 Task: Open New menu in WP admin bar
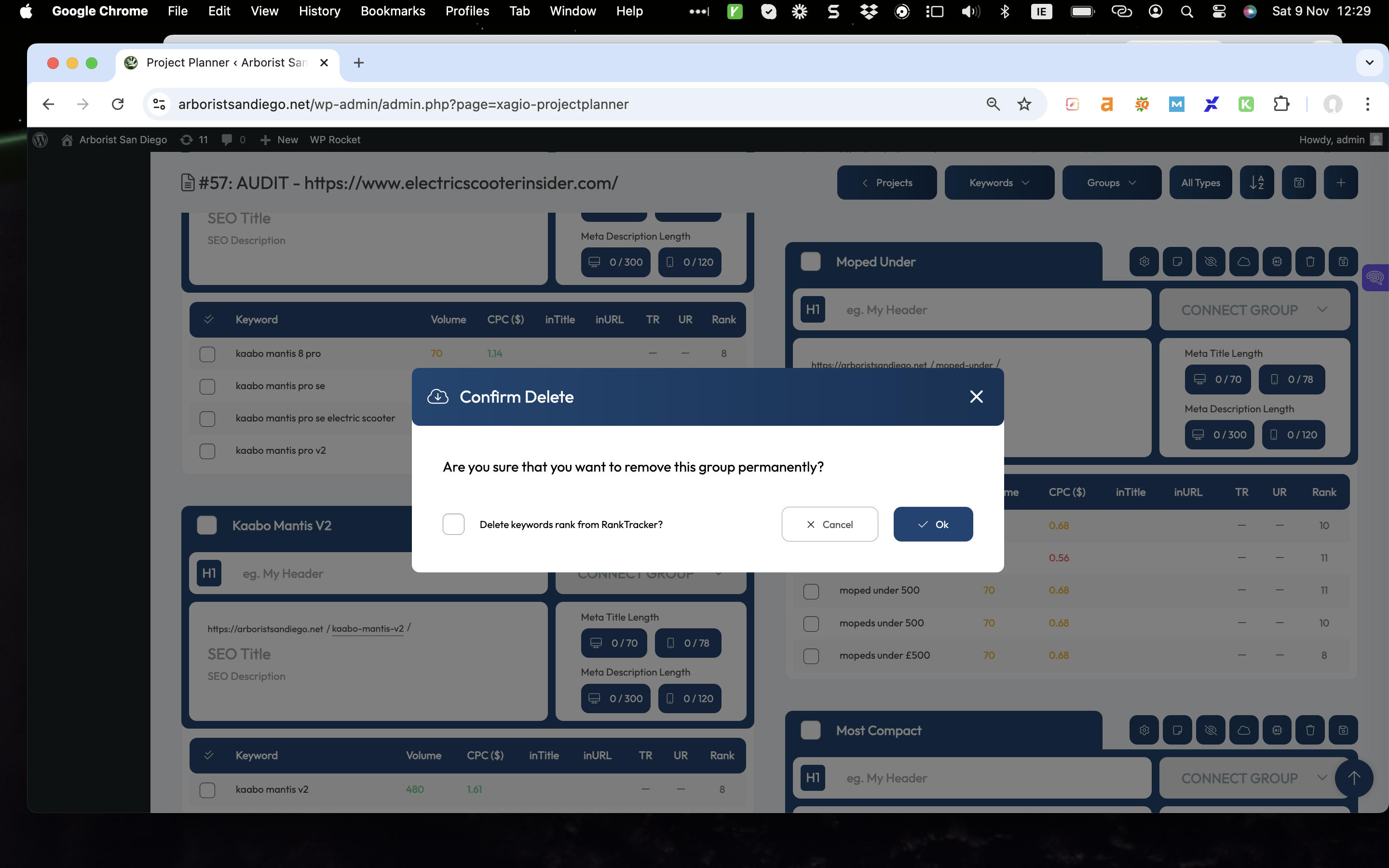pos(279,139)
